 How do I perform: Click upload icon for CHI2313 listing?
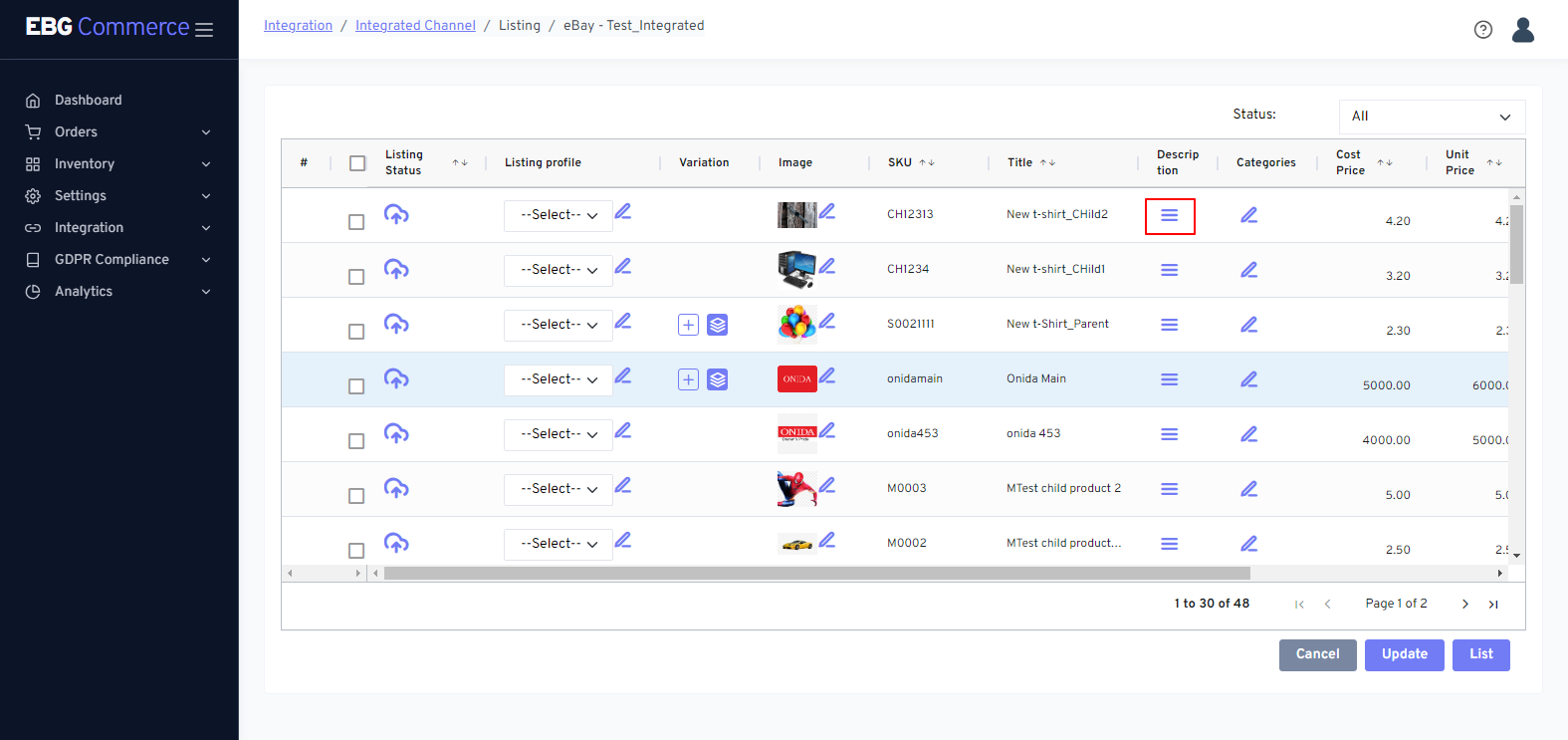396,214
